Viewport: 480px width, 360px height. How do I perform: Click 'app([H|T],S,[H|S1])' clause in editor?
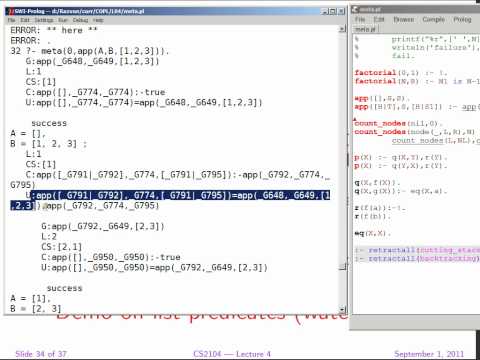click(417, 107)
